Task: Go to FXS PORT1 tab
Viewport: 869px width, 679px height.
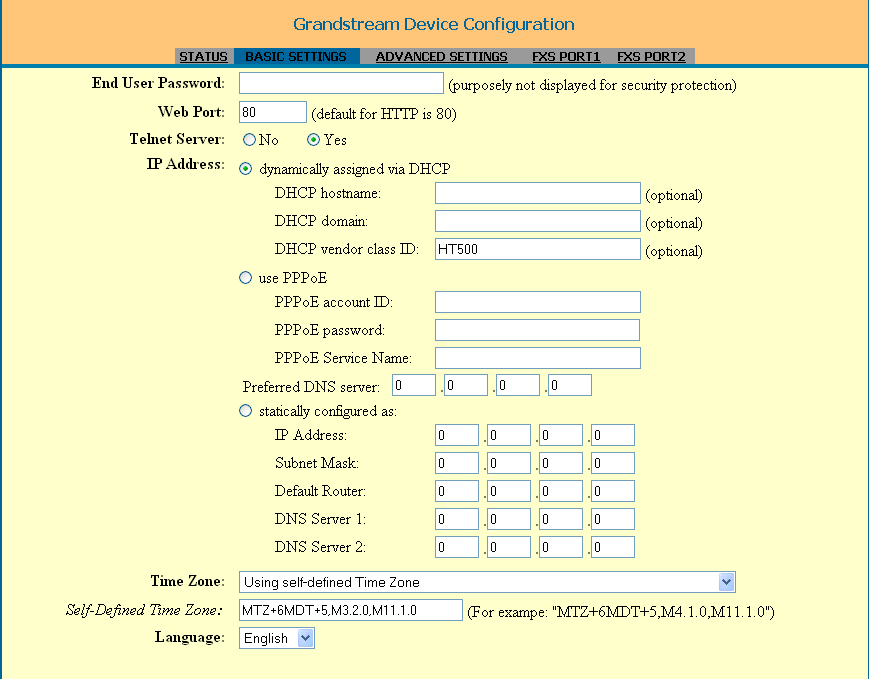Action: 566,57
